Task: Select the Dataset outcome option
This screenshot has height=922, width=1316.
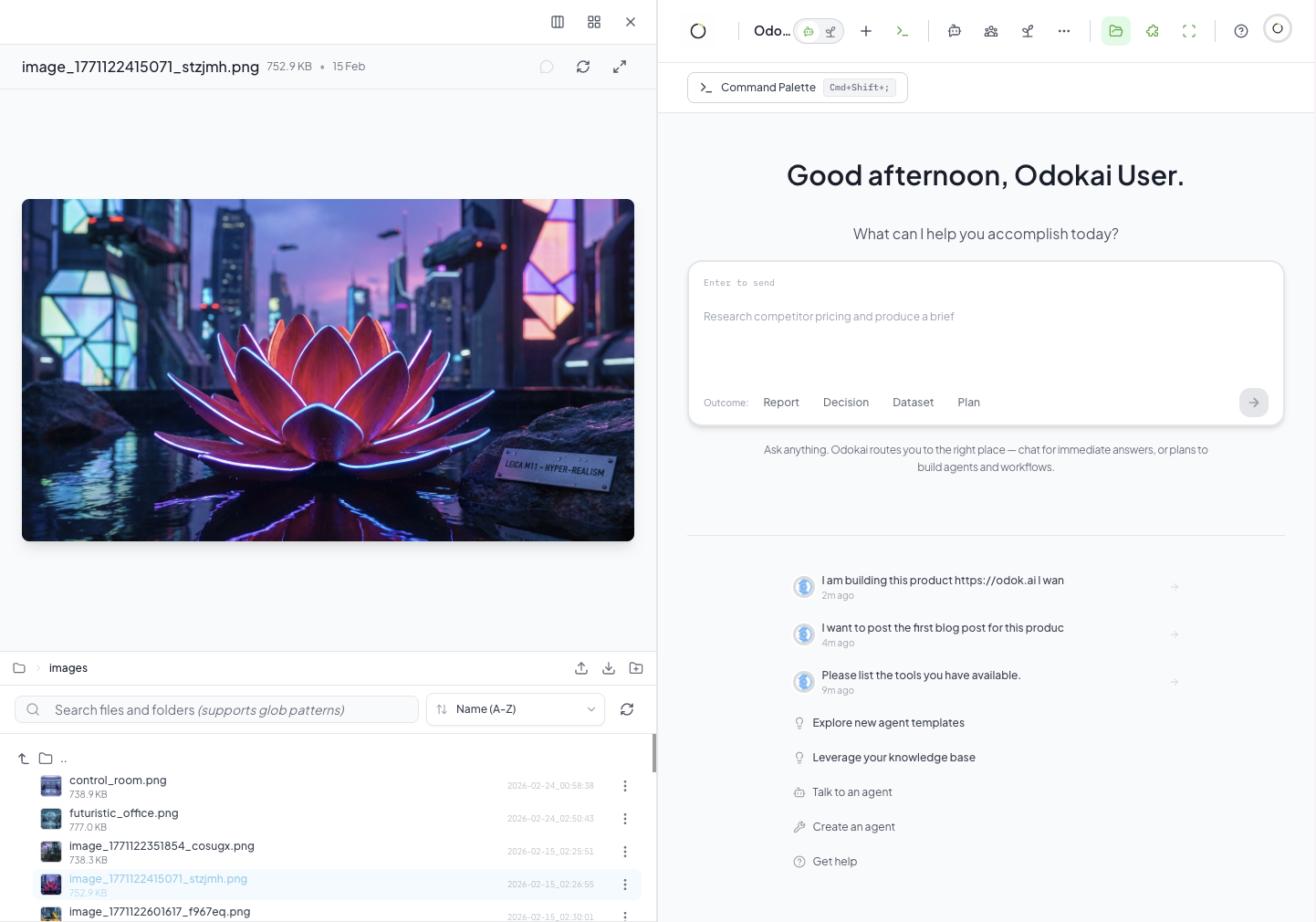Action: [913, 403]
